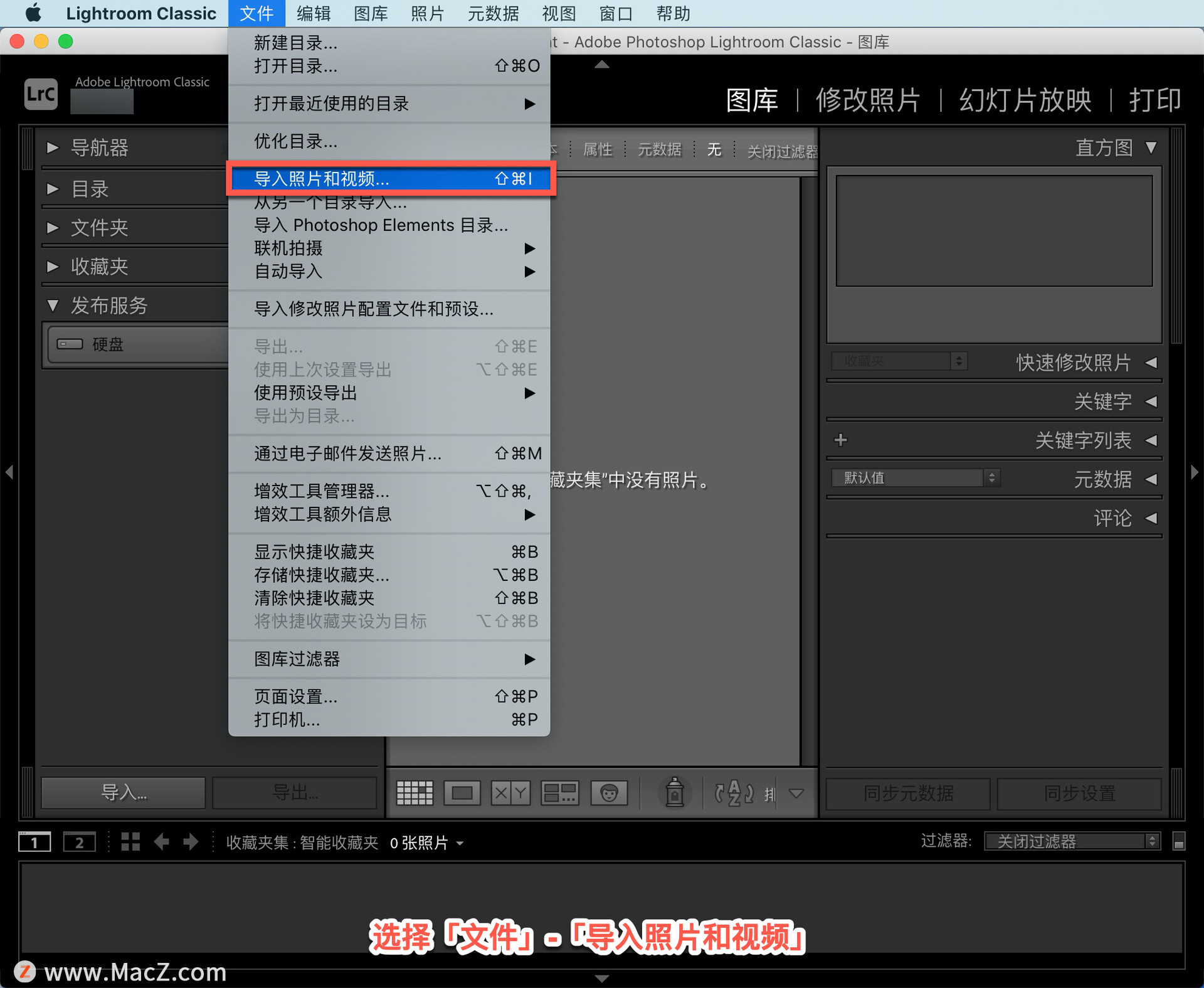This screenshot has height=988, width=1204.
Task: Open 收藏夹 saved preset dropdown
Action: (x=899, y=361)
